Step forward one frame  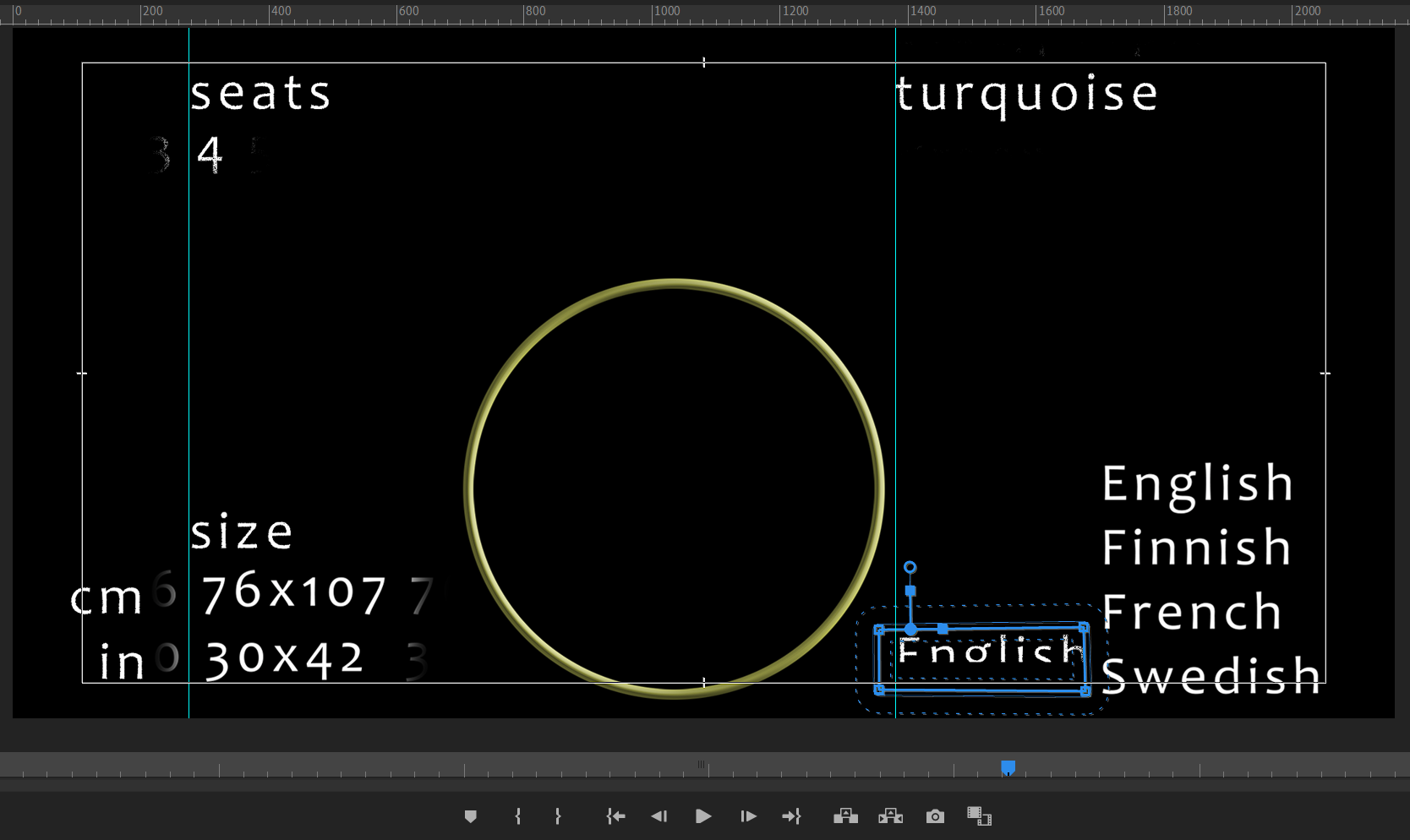click(x=748, y=816)
